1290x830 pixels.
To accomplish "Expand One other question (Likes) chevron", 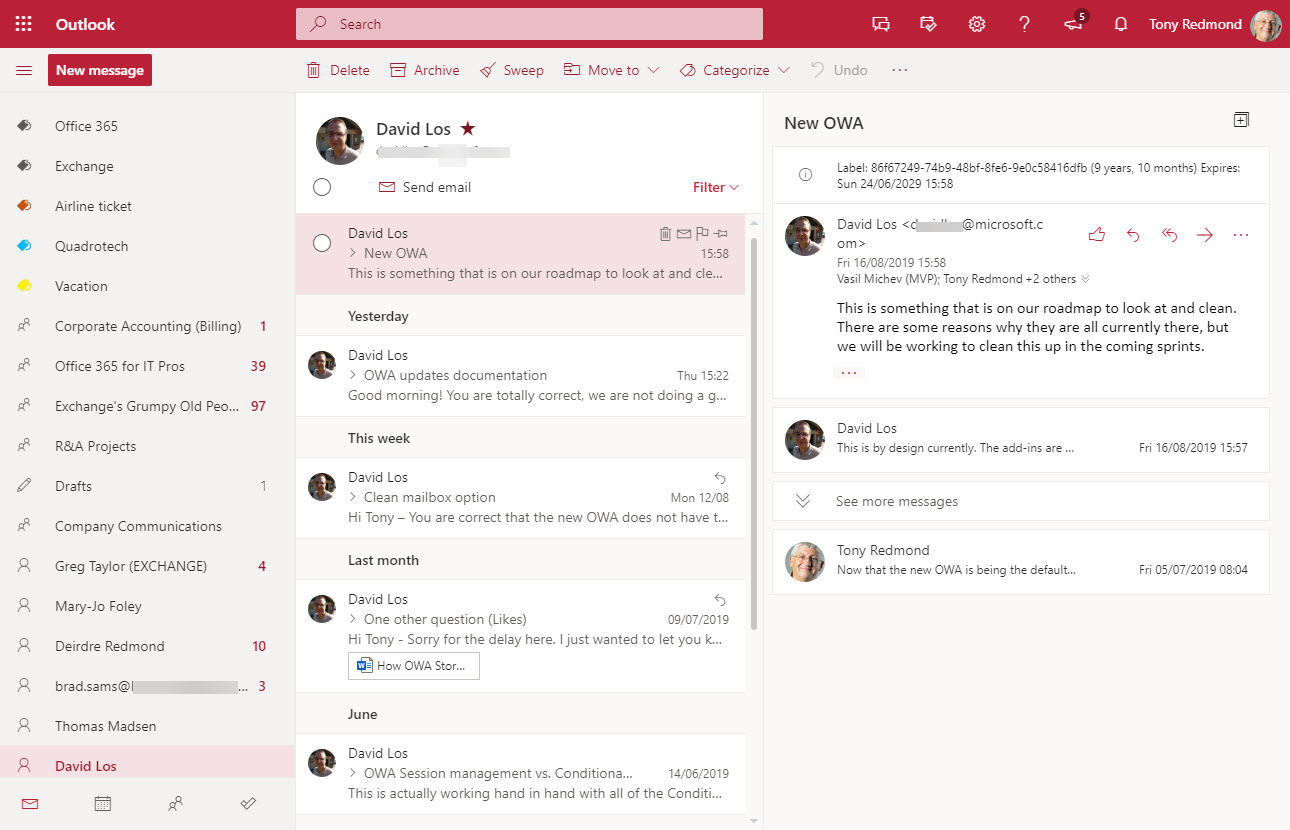I will [x=353, y=620].
